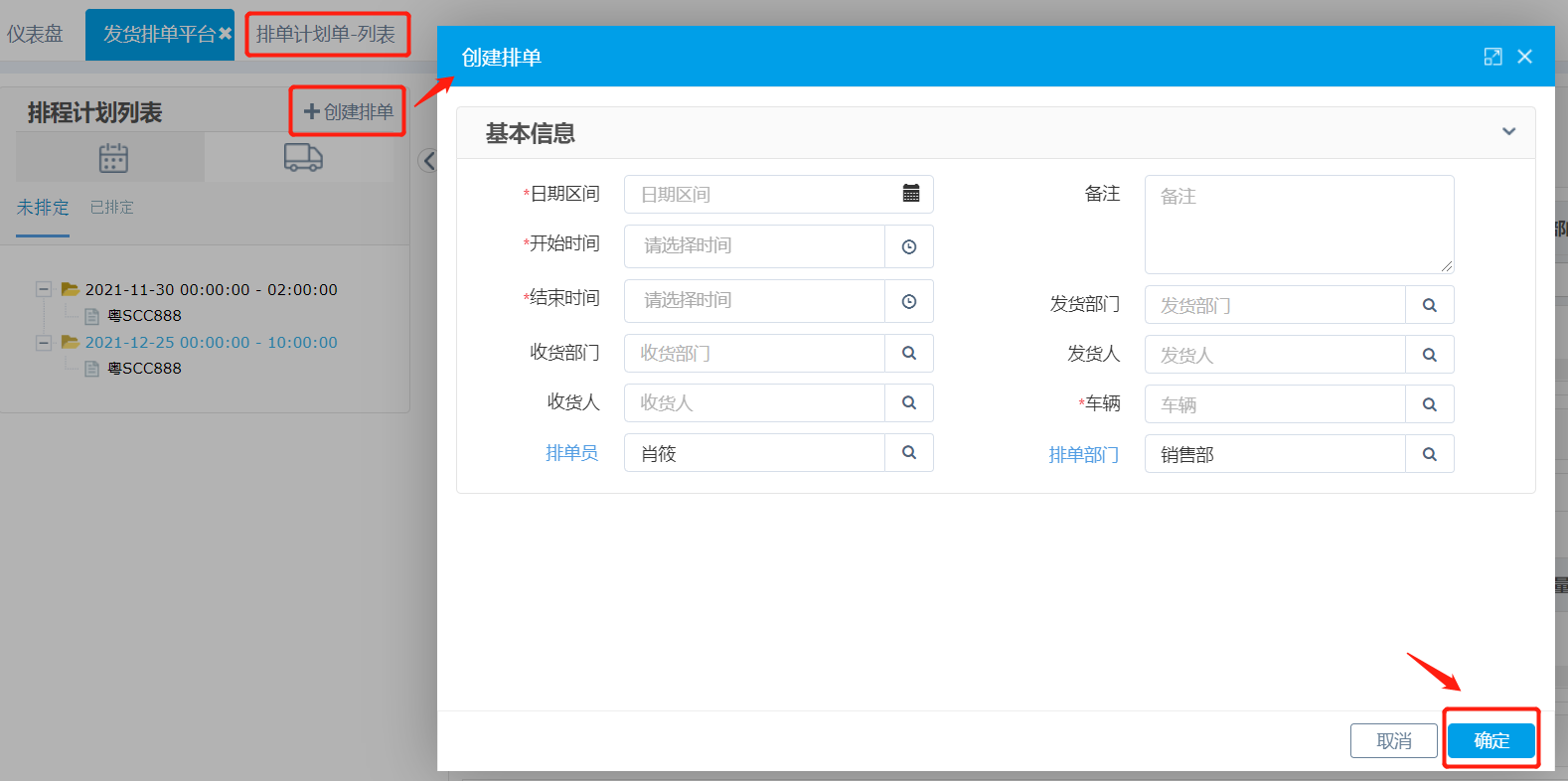1568x781 pixels.
Task: Focus the 发货人 input field
Action: (x=1276, y=355)
